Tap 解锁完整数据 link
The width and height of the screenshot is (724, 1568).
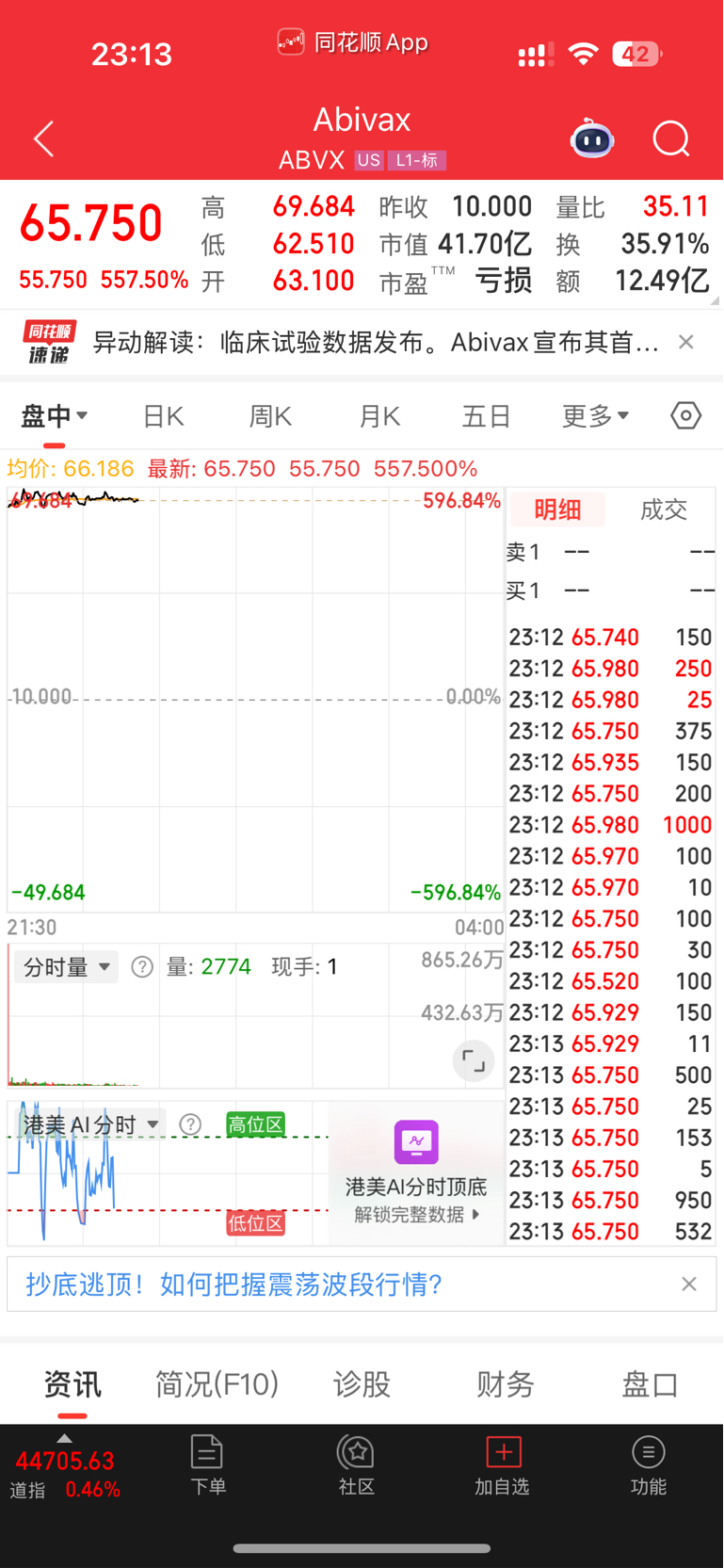[x=416, y=1215]
